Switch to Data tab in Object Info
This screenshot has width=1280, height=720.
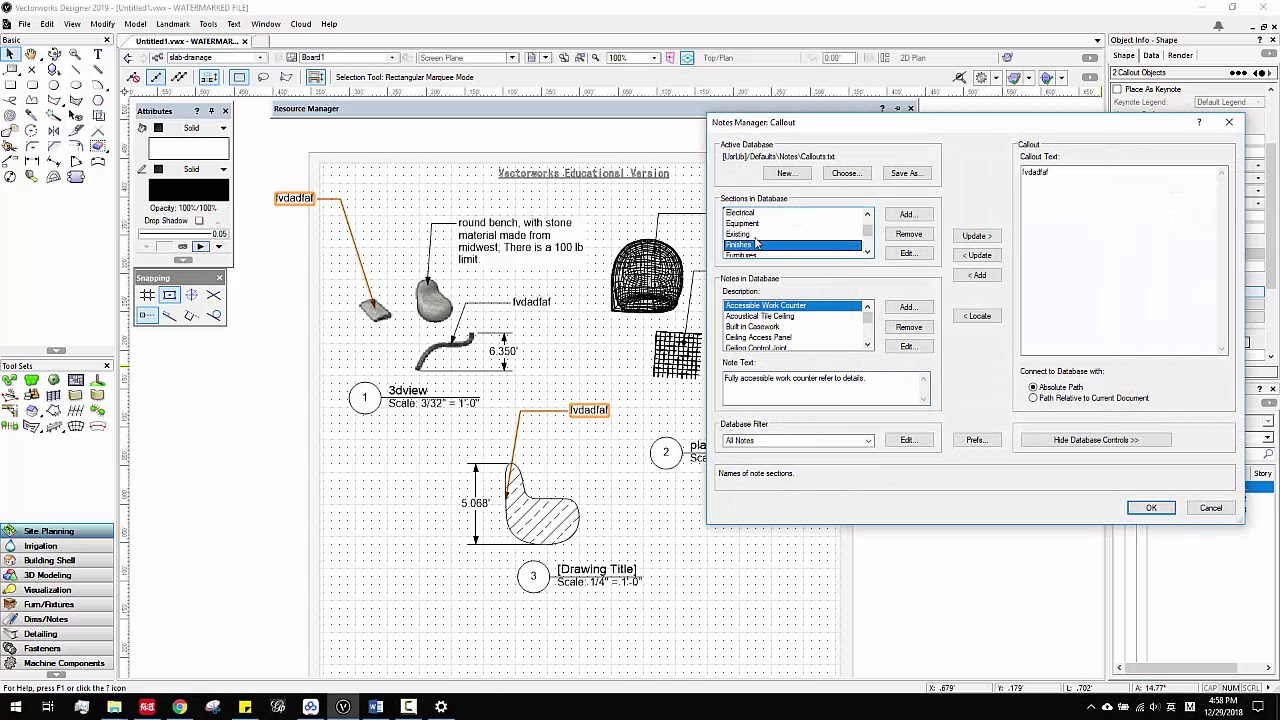[1151, 56]
